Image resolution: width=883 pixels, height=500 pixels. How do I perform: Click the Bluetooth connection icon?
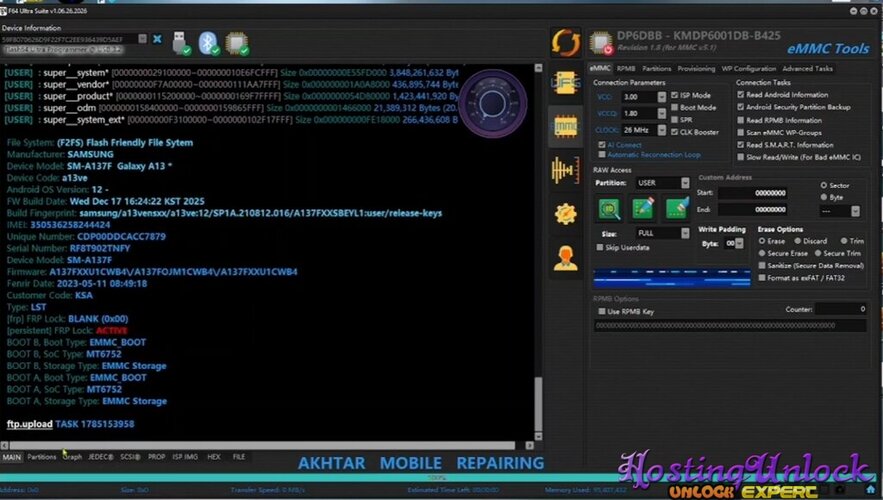[x=208, y=43]
